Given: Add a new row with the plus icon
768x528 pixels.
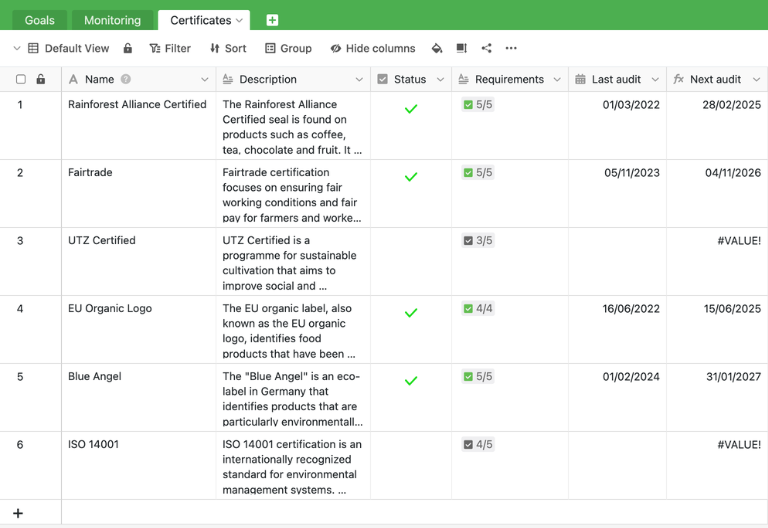Looking at the screenshot, I should [18, 513].
